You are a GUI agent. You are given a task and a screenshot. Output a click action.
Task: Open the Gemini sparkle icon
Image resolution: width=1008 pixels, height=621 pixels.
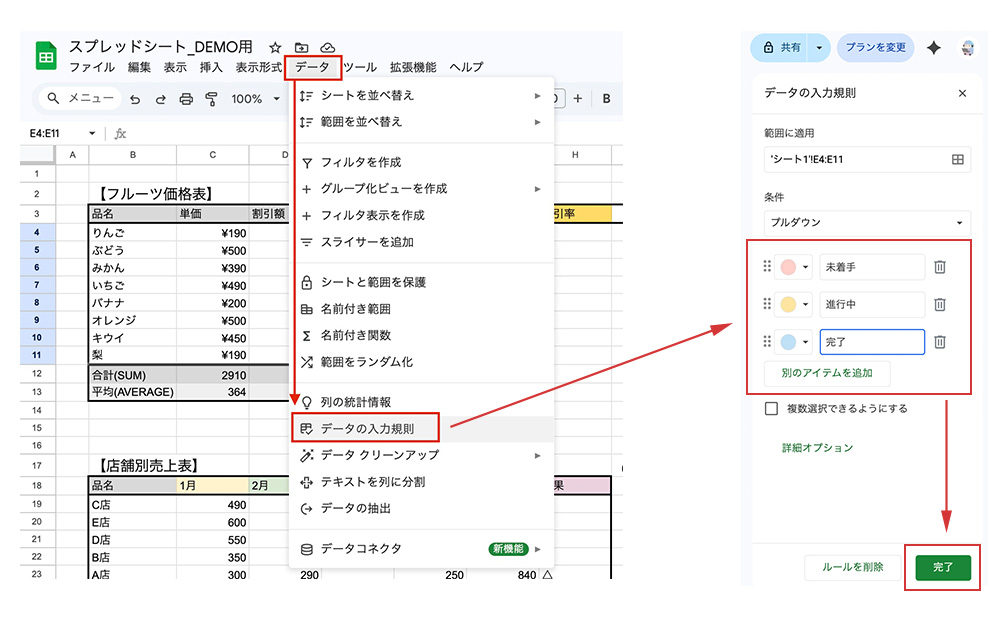tap(933, 48)
